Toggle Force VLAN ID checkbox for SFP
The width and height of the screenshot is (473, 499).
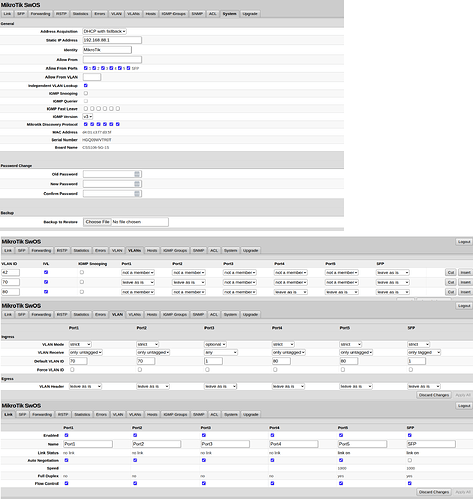pos(411,370)
